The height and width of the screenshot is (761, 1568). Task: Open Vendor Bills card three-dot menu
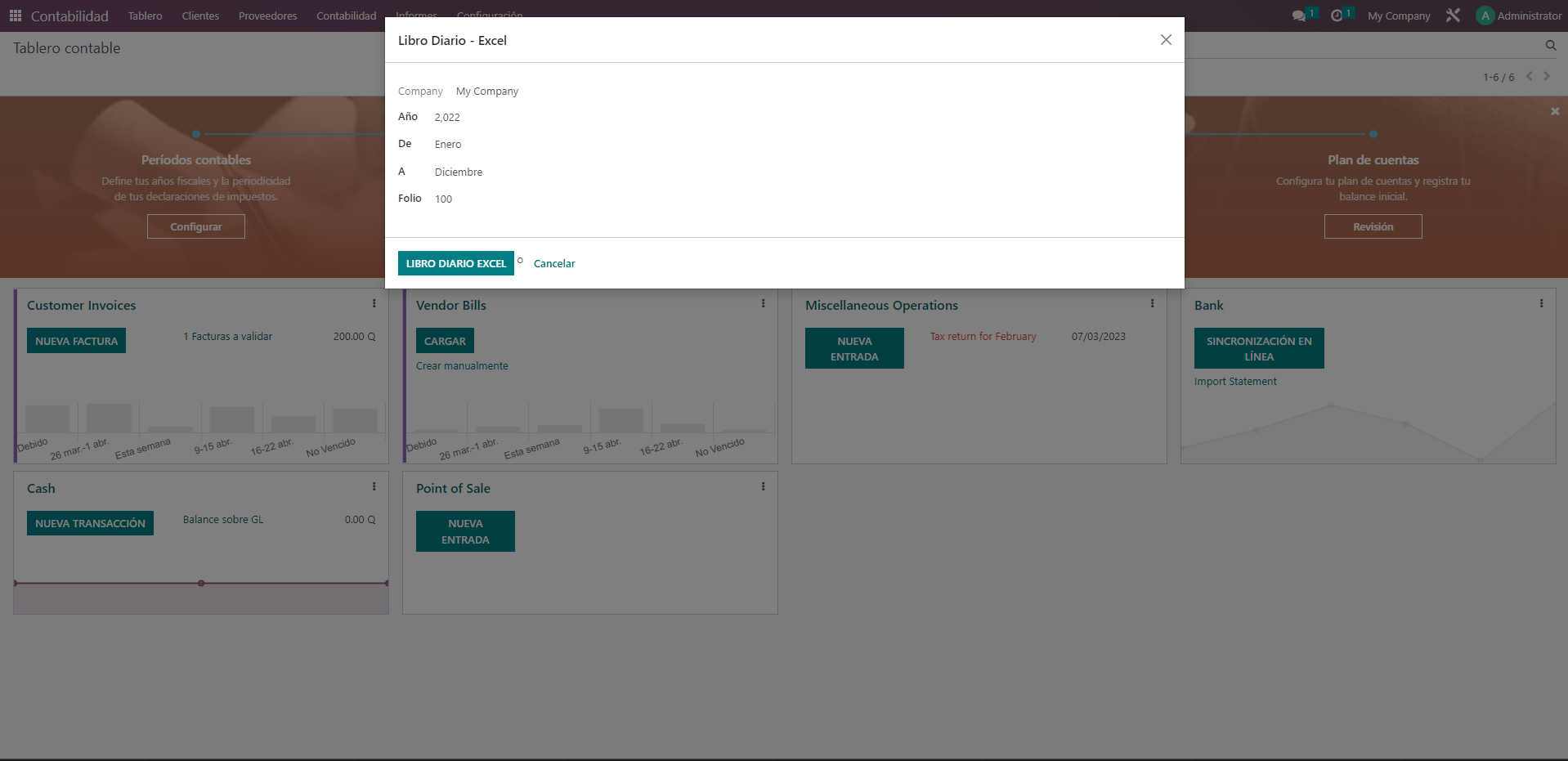pos(764,304)
